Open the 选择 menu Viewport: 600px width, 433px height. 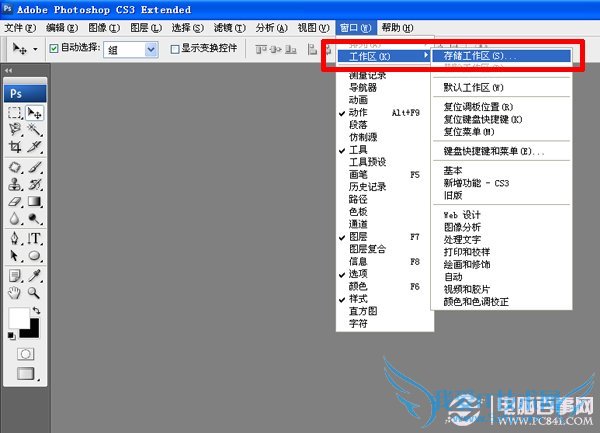click(x=188, y=28)
